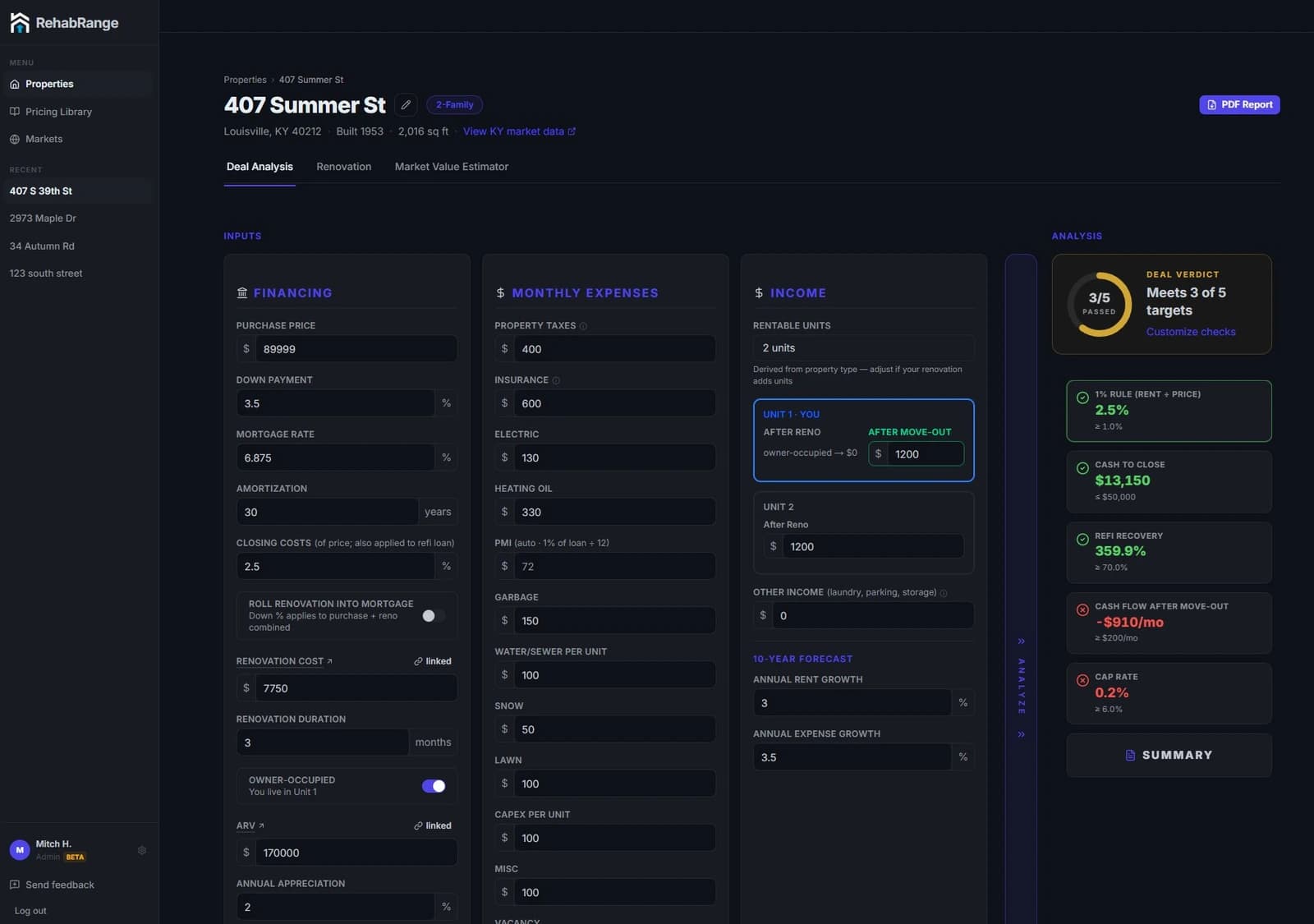Switch to the Renovation tab
Screen dimensions: 1314x924
pyautogui.click(x=344, y=167)
